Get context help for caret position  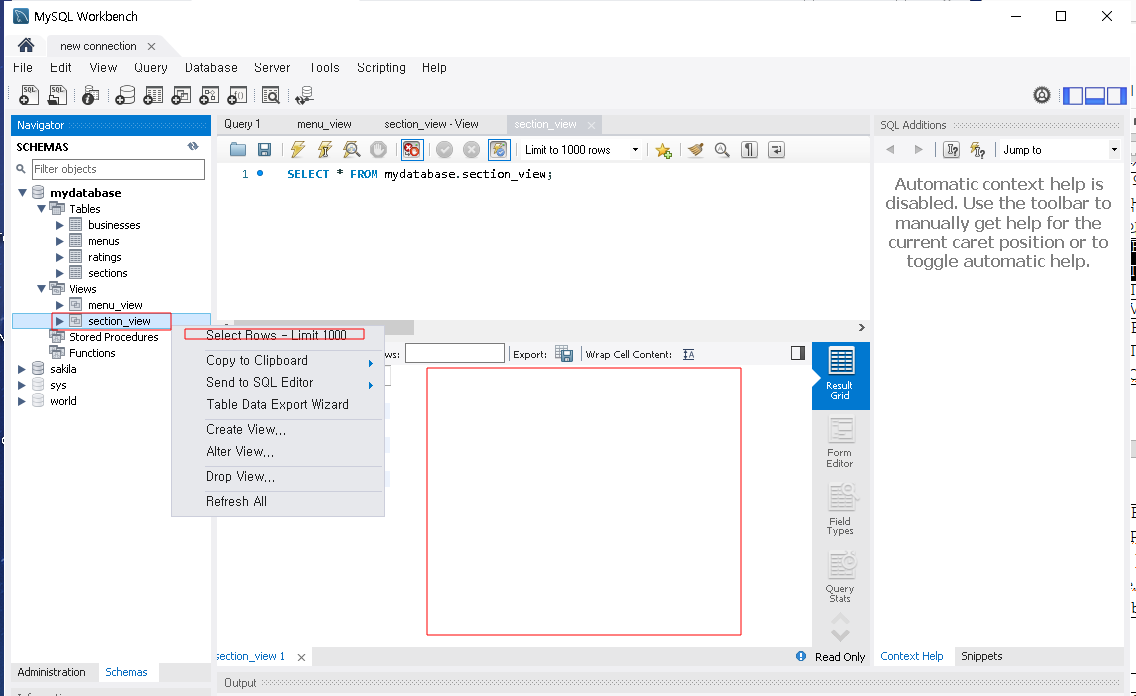(952, 150)
